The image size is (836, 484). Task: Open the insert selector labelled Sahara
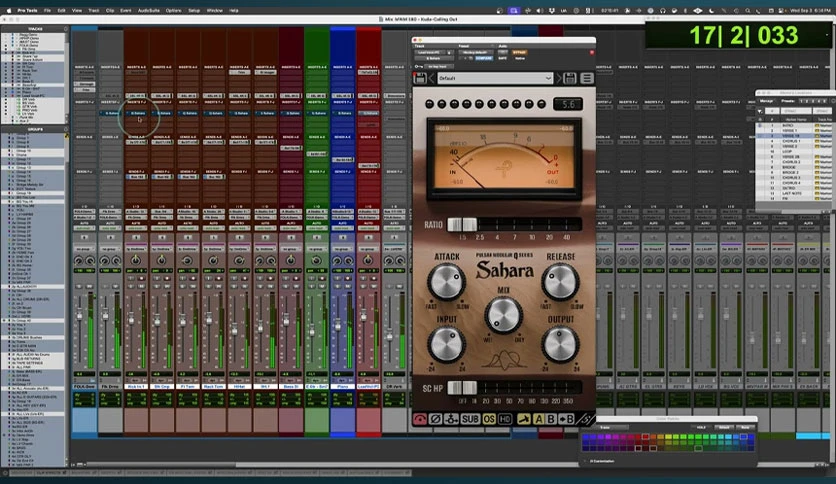point(433,59)
